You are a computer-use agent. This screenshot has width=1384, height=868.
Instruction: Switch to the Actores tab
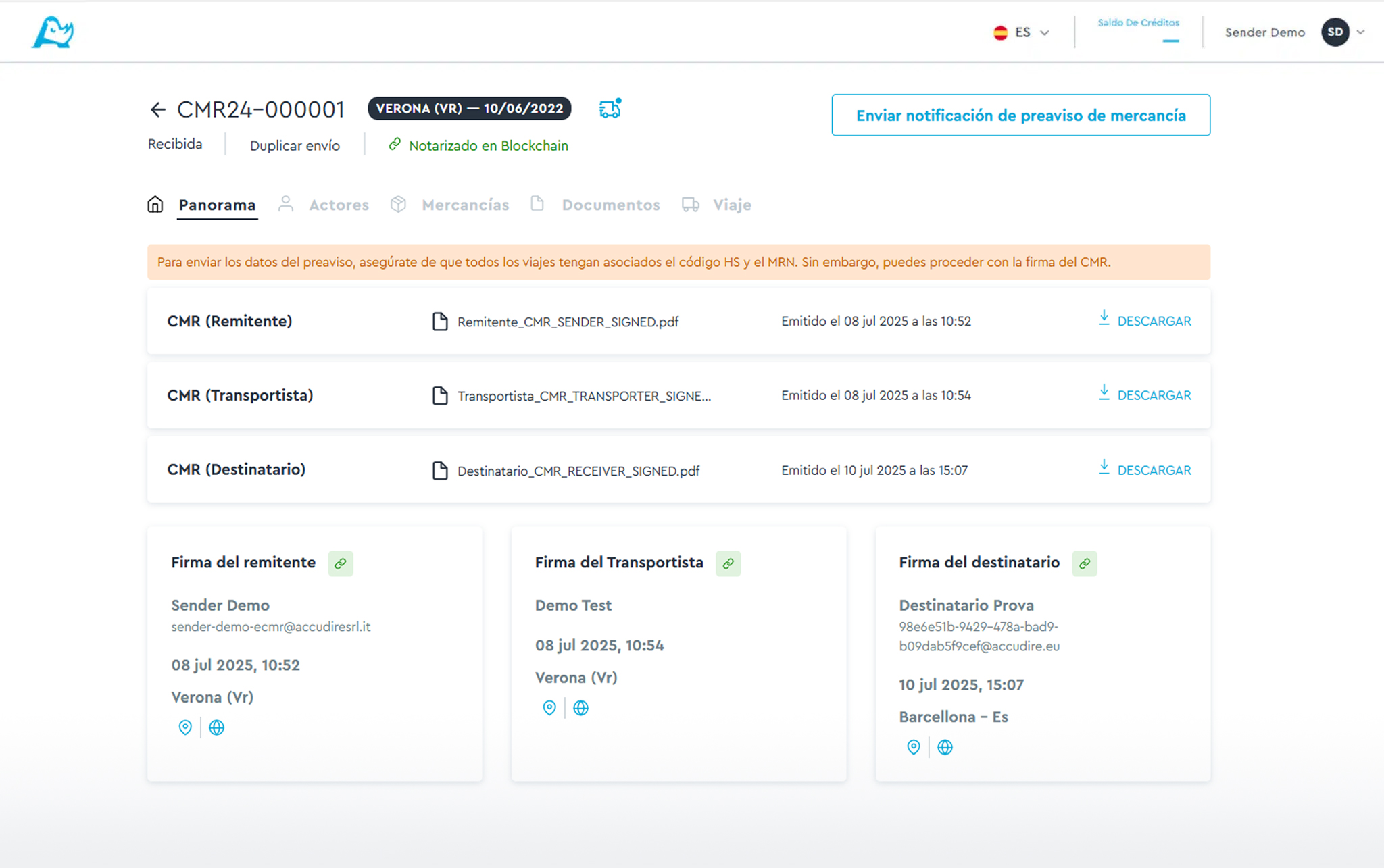339,205
